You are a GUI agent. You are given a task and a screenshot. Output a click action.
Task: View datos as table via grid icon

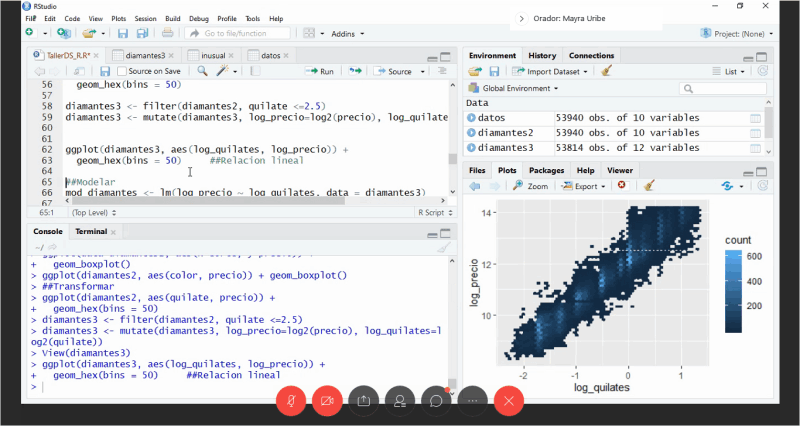click(x=756, y=118)
